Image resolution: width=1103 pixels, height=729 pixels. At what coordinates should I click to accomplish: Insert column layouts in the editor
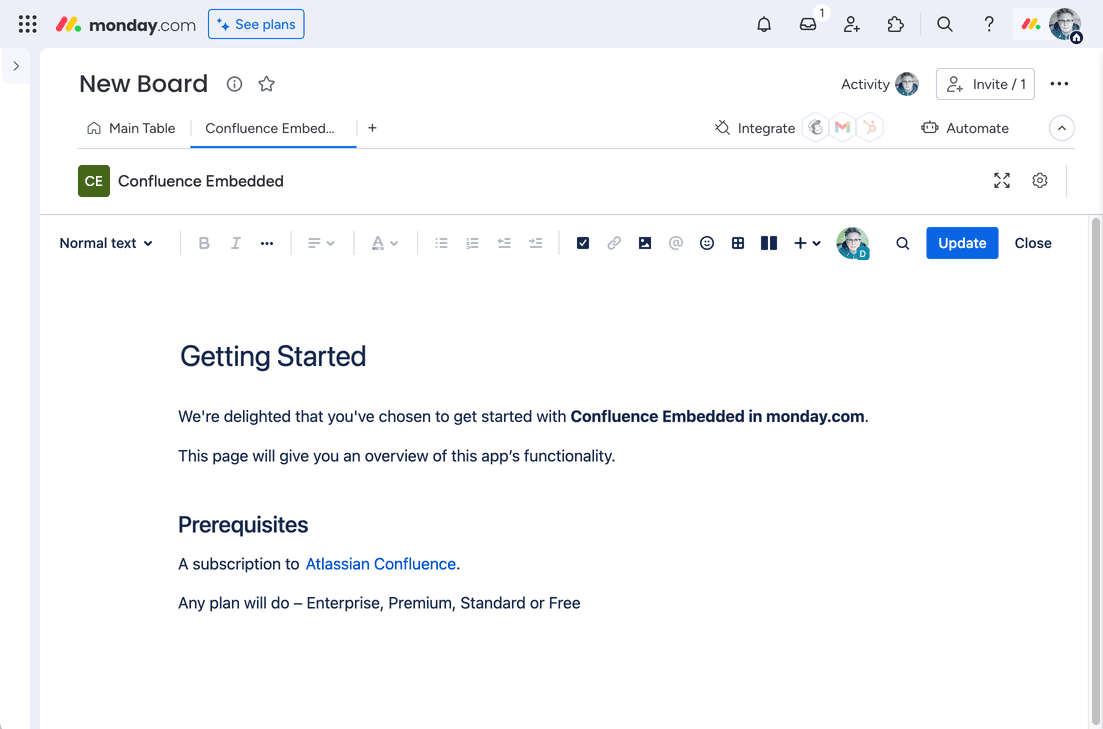click(769, 243)
